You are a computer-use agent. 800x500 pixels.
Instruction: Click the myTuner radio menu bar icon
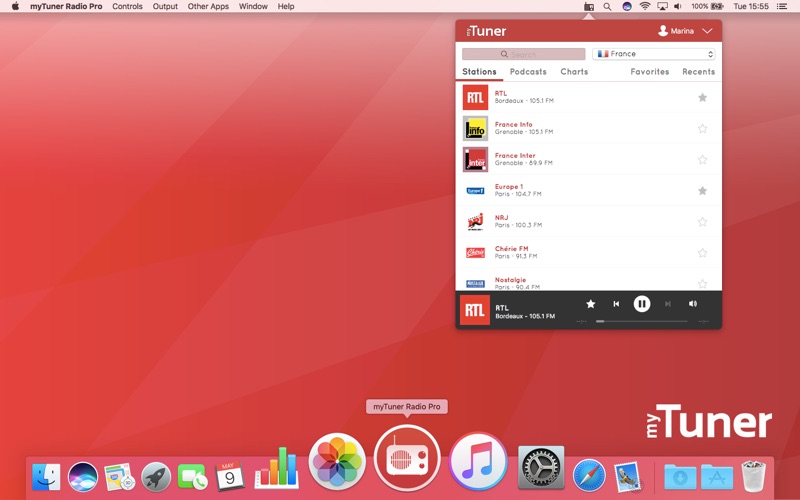[589, 6]
